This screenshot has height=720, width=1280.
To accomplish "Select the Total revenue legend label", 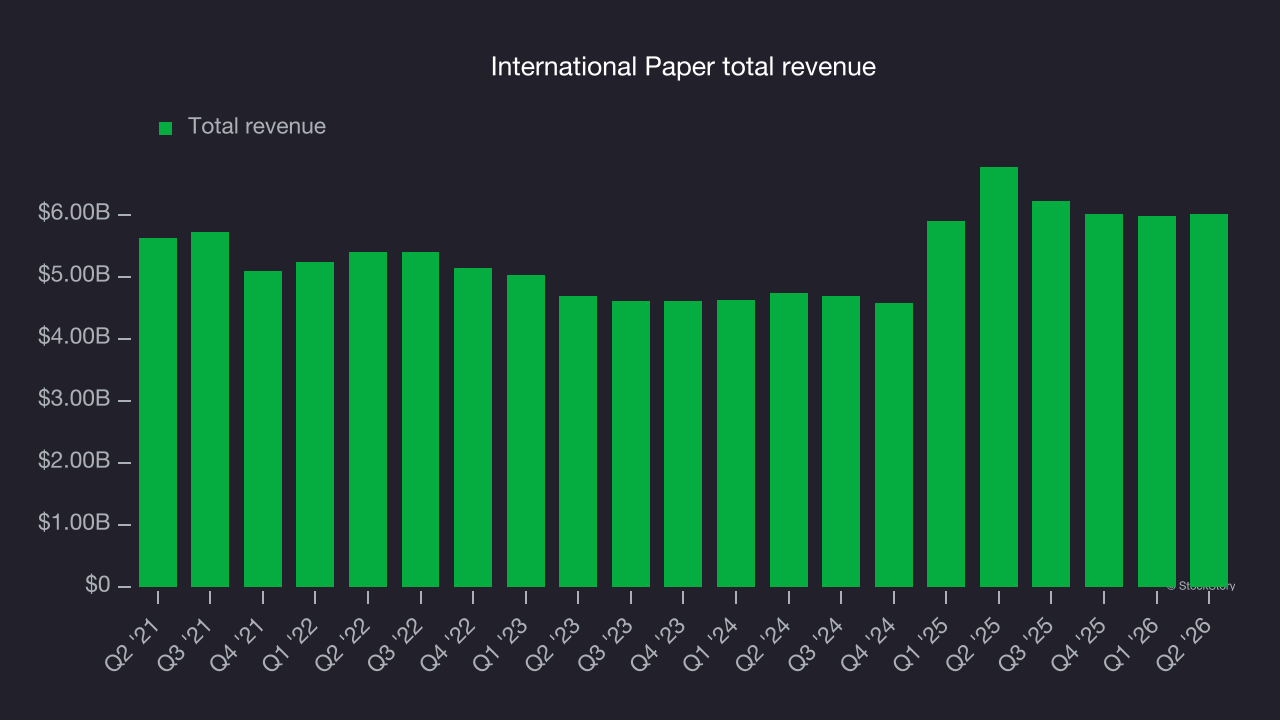I will 257,127.
